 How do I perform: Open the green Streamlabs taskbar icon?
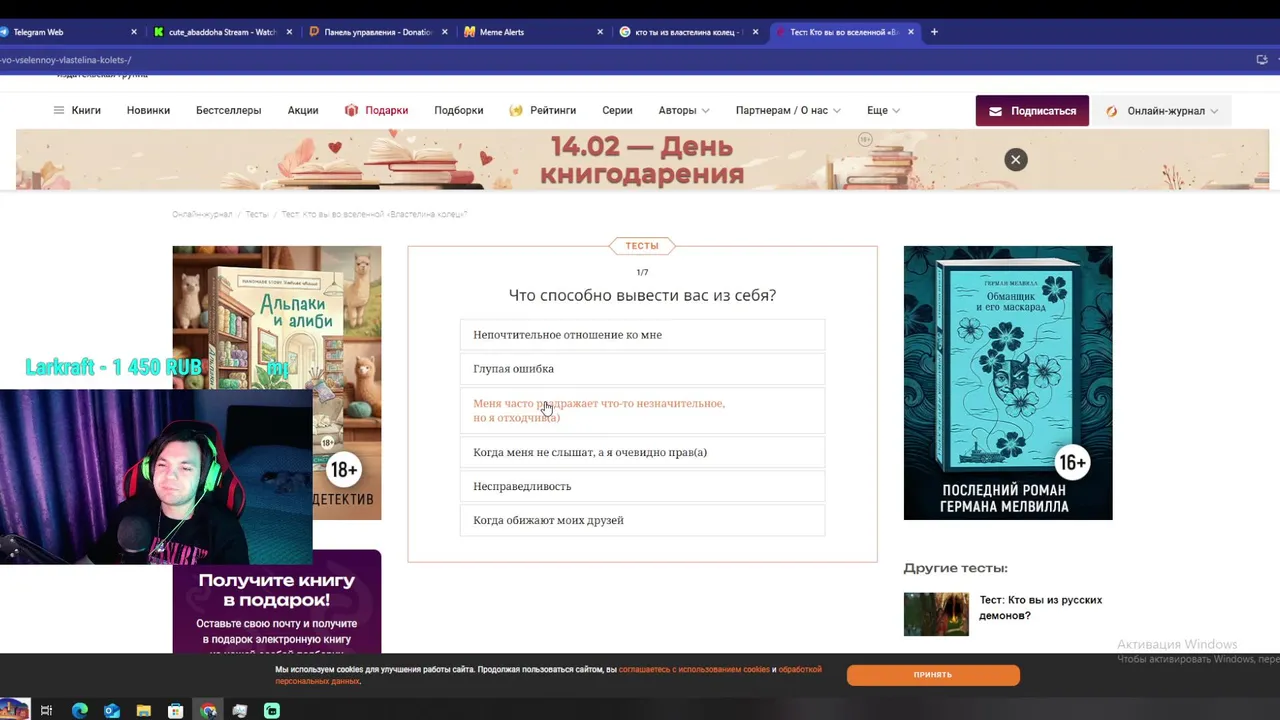(272, 711)
